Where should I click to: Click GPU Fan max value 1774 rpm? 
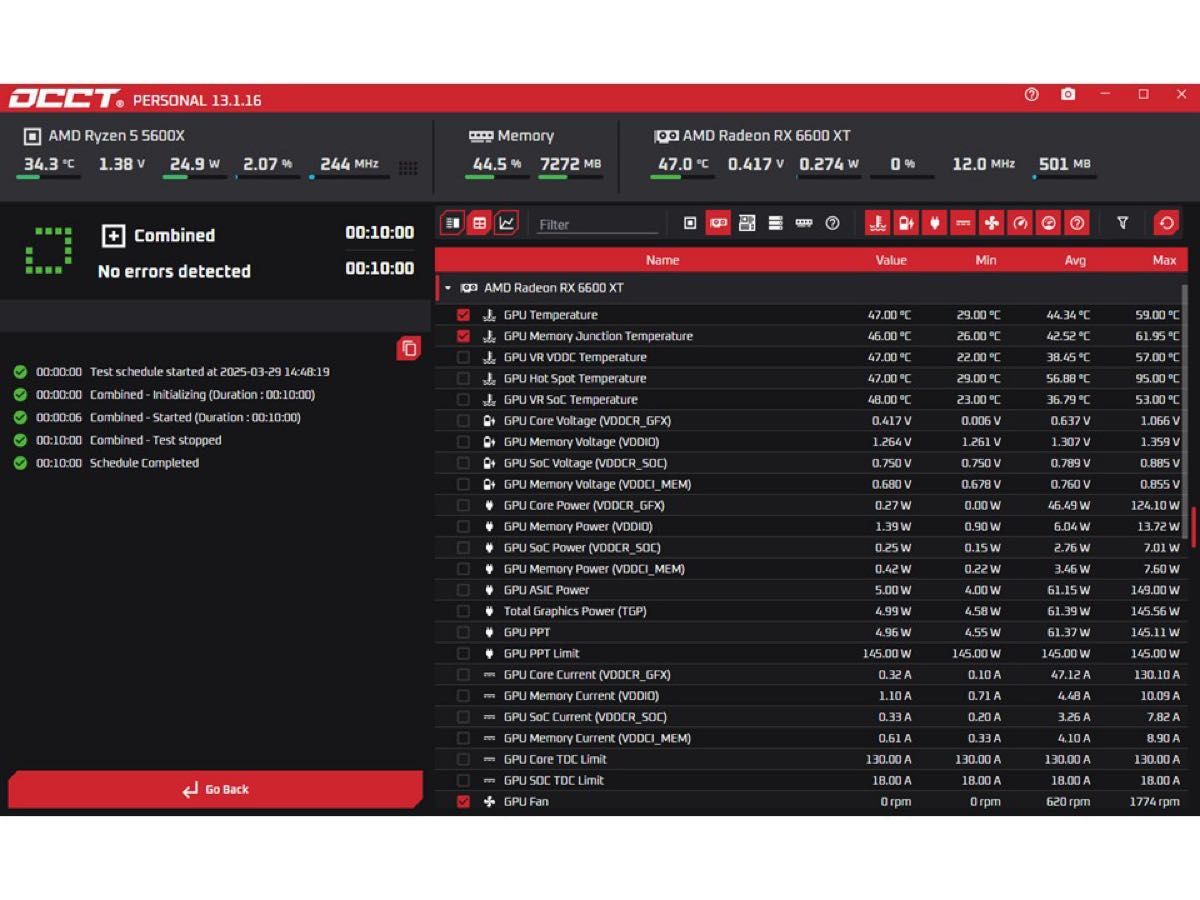click(1154, 802)
